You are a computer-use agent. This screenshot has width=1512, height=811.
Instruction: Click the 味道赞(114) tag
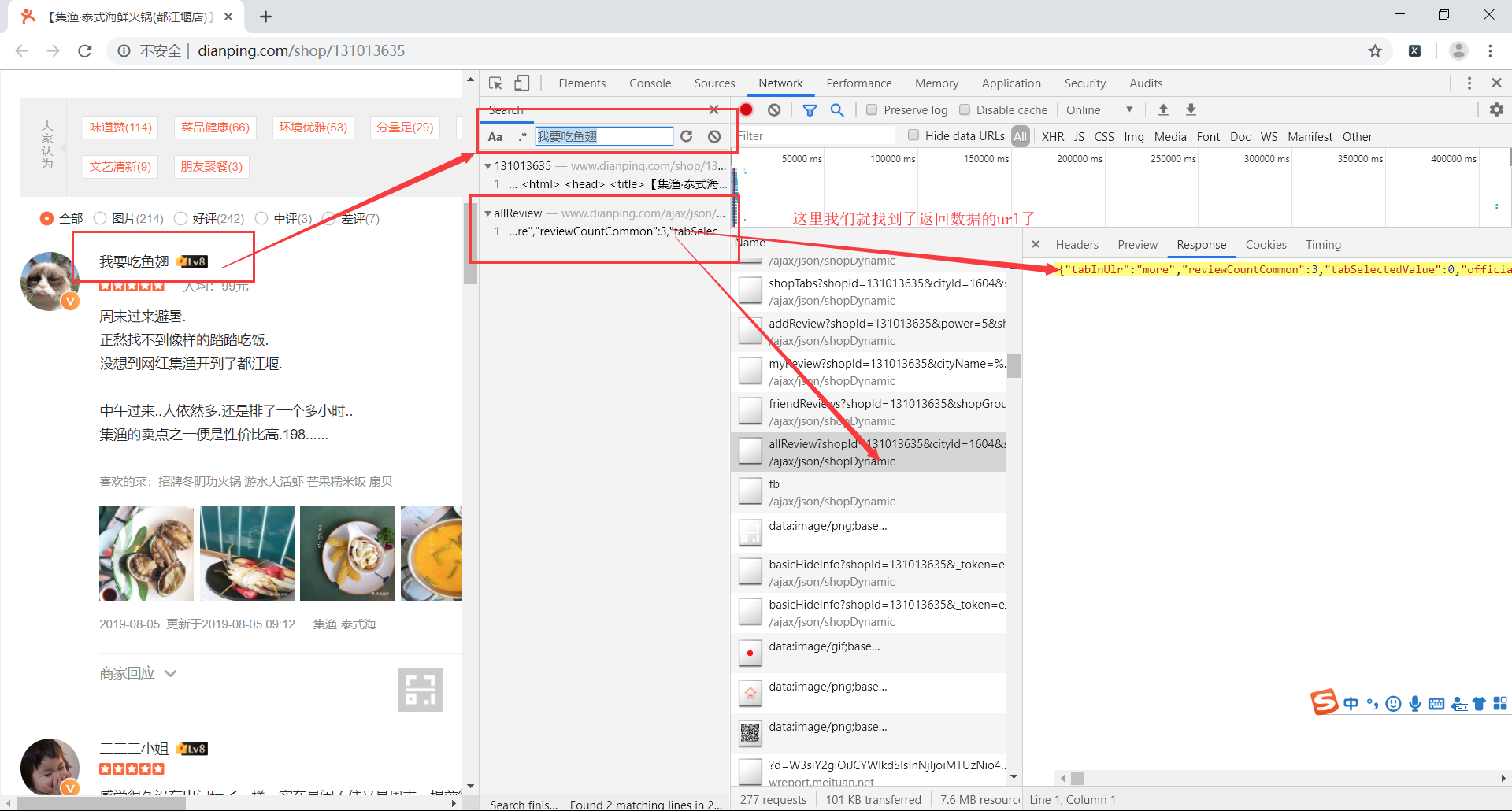pos(120,127)
